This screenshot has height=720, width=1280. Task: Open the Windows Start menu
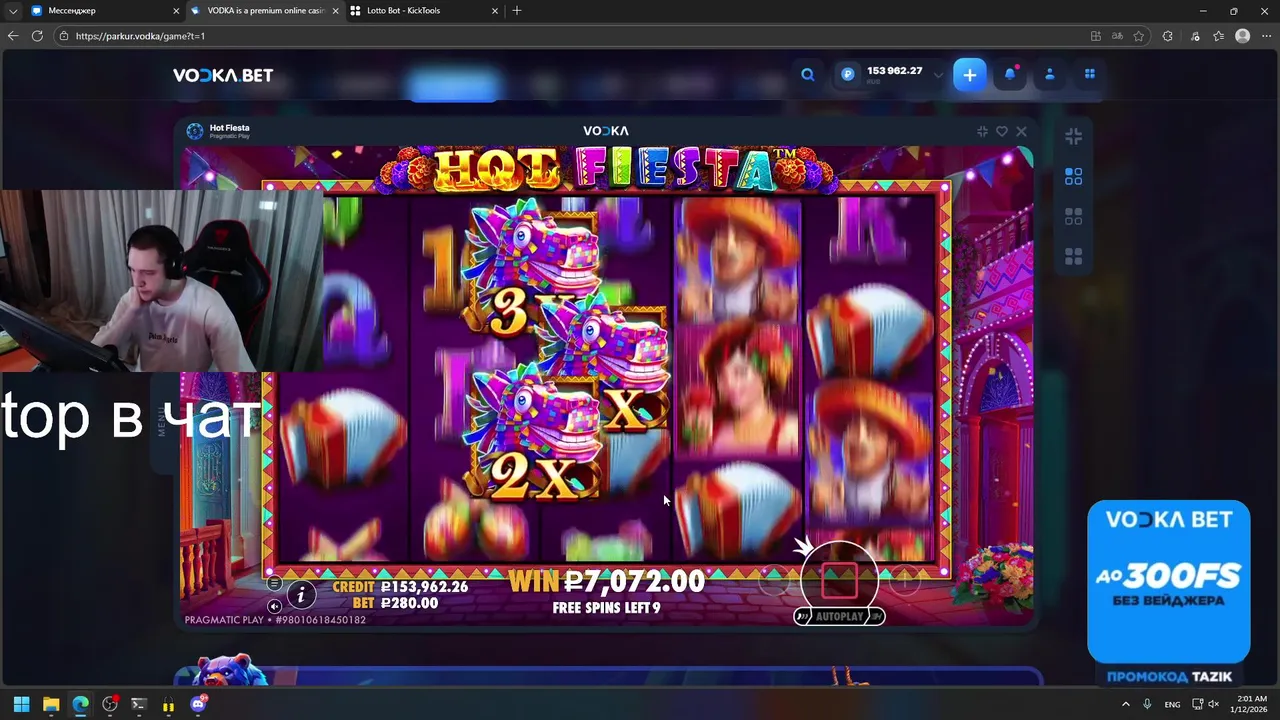(x=22, y=704)
